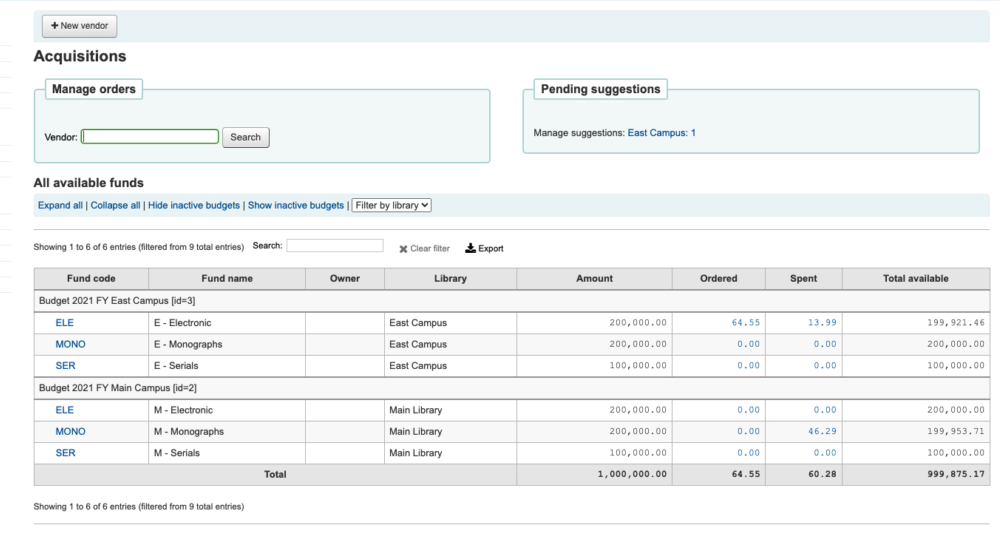This screenshot has height=542, width=1000.
Task: Click the 13.99 spent amount link
Action: click(x=823, y=323)
